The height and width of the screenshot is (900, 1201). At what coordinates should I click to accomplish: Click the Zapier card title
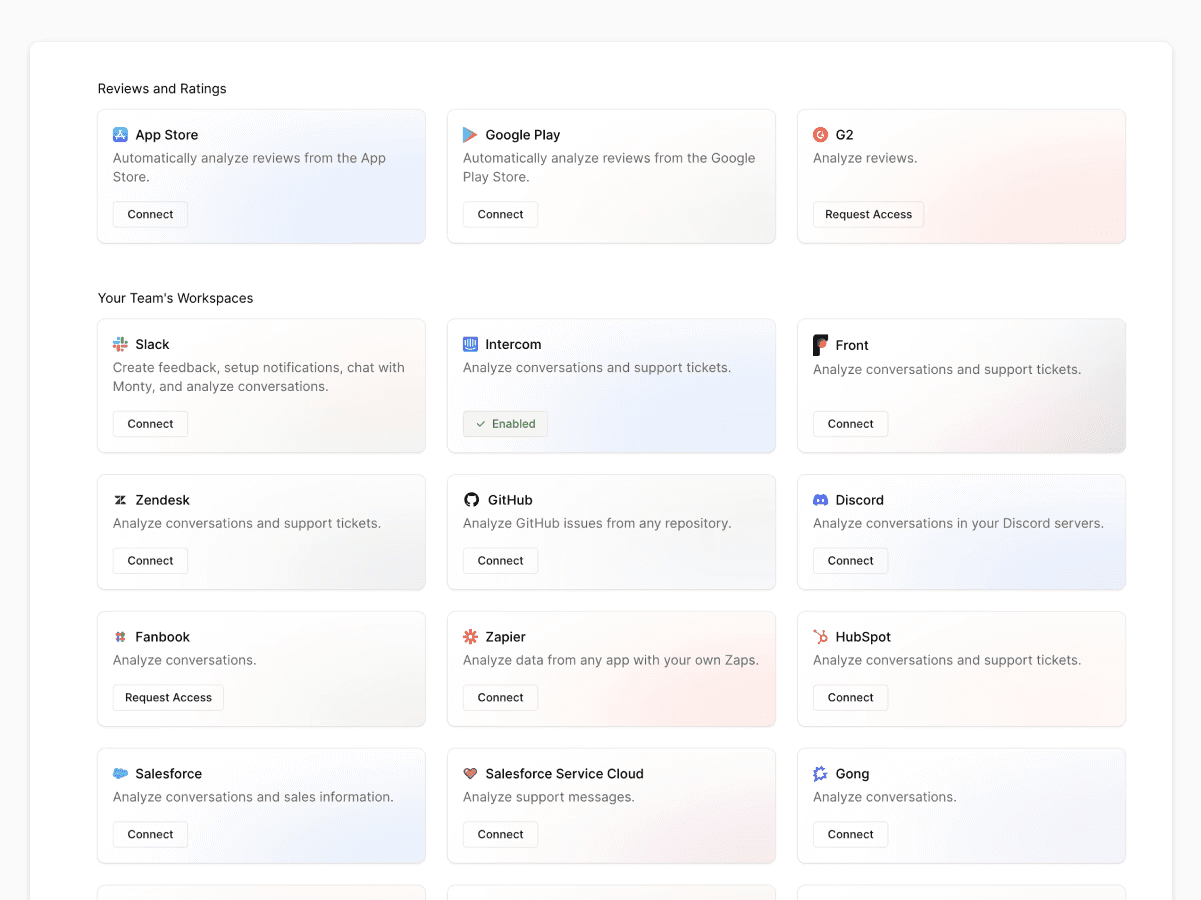[506, 637]
